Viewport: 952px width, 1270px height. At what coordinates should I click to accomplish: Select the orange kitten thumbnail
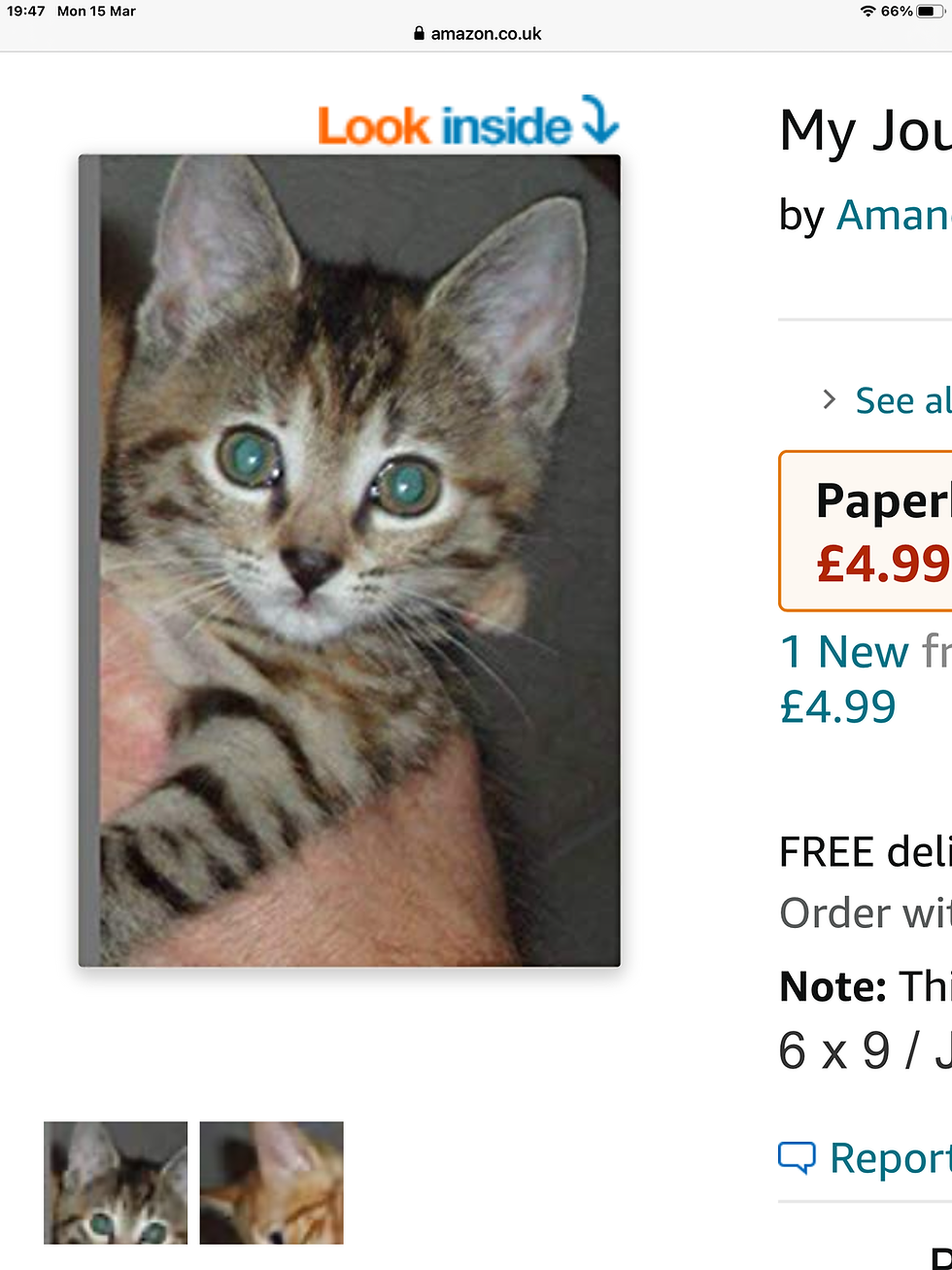tap(272, 1183)
